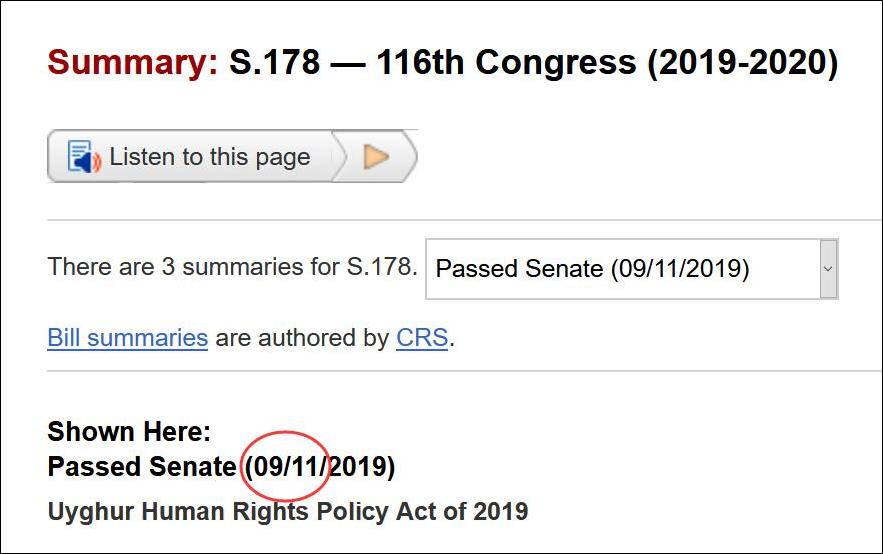Viewport: 883px width, 554px height.
Task: Click the red Summary heading
Action: click(132, 63)
